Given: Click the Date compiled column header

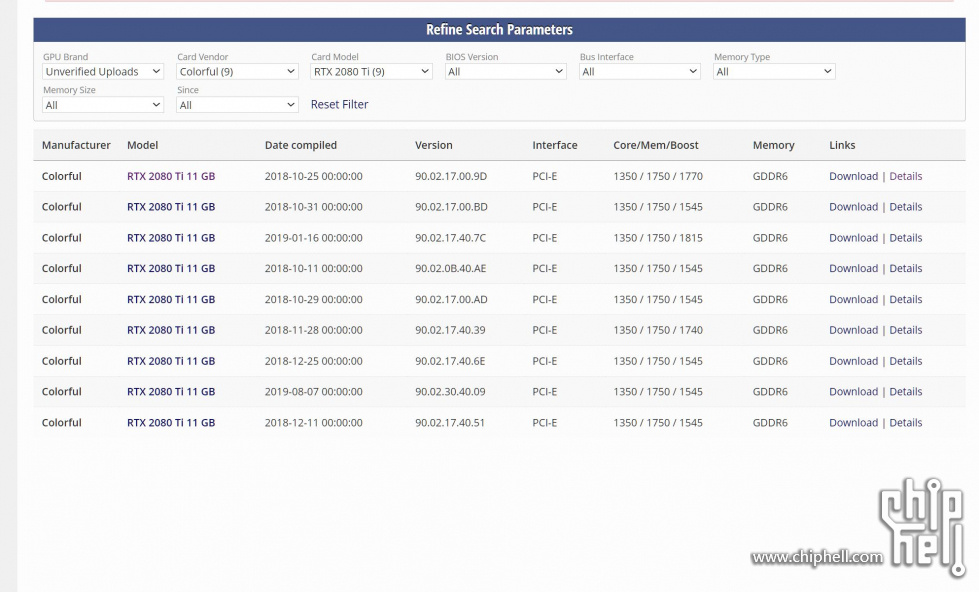Looking at the screenshot, I should [x=300, y=146].
